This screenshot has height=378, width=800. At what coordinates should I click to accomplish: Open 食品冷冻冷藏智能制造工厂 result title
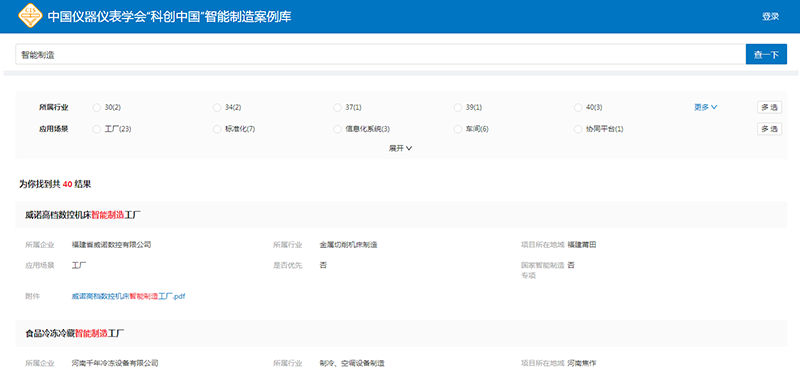click(x=75, y=334)
